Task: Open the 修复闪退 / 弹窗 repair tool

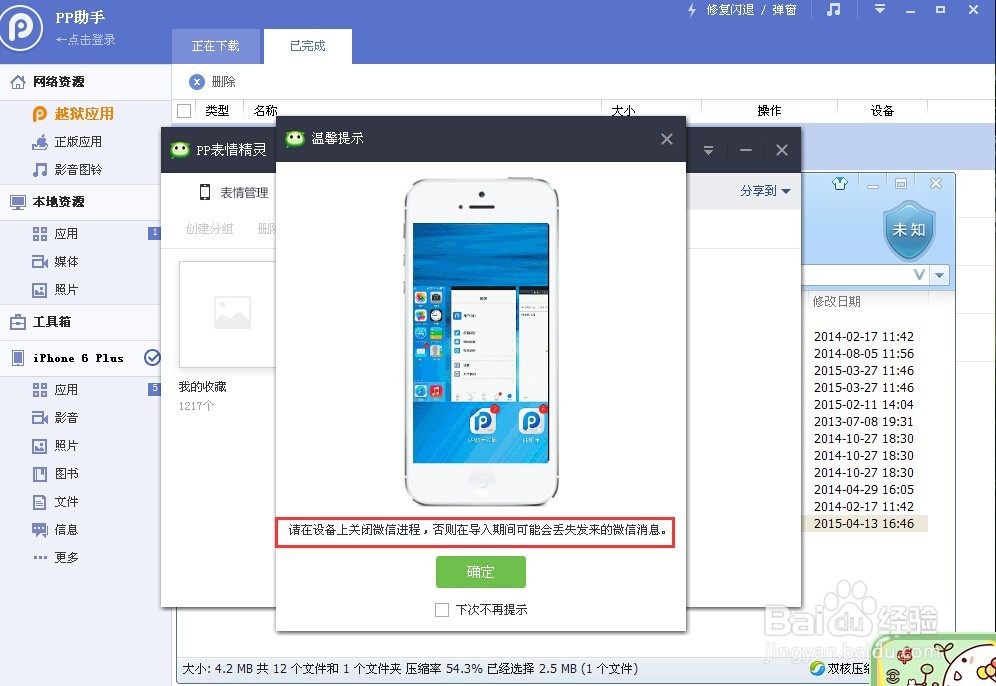Action: pos(742,10)
